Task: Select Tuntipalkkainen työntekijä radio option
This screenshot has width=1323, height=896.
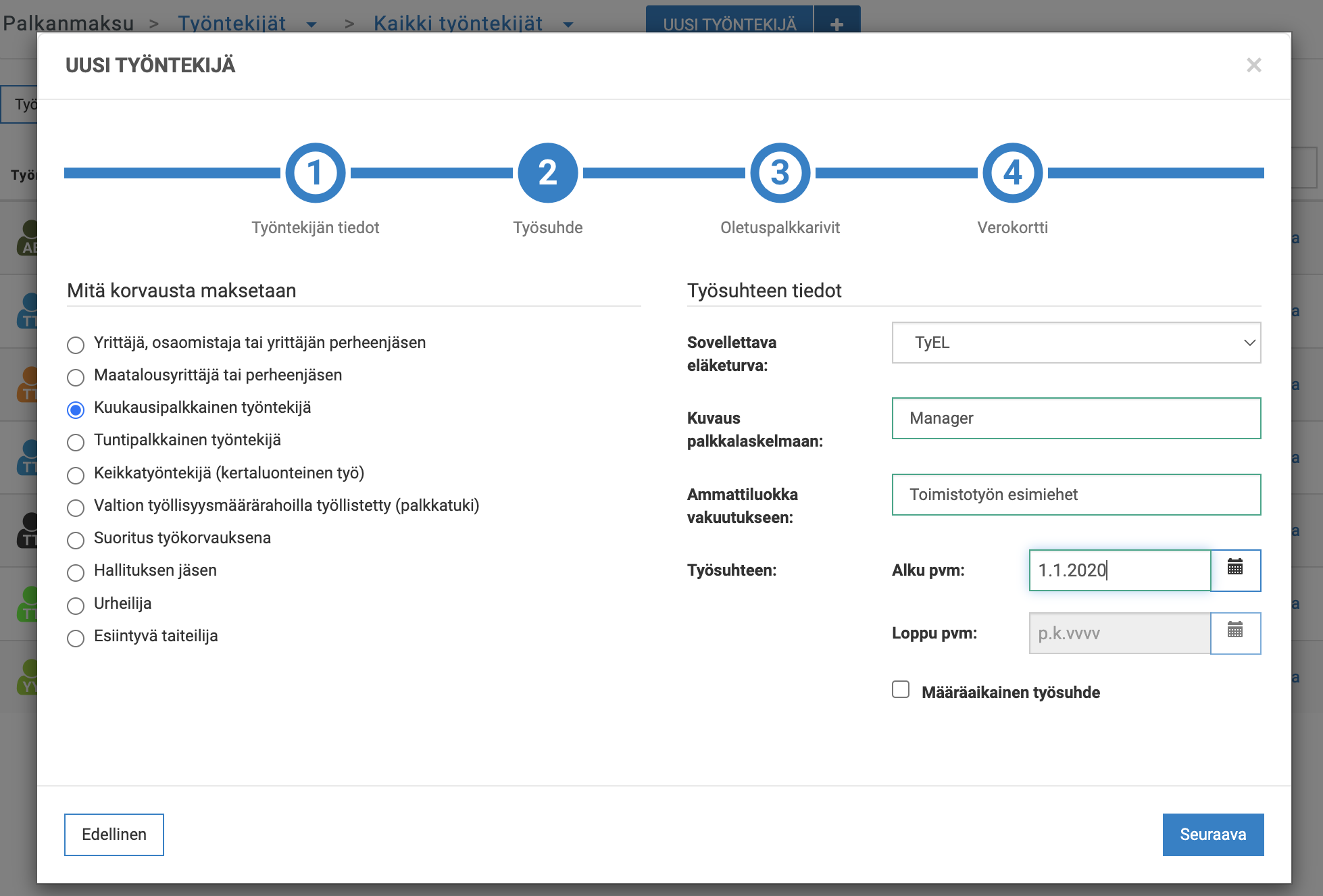Action: tap(76, 442)
